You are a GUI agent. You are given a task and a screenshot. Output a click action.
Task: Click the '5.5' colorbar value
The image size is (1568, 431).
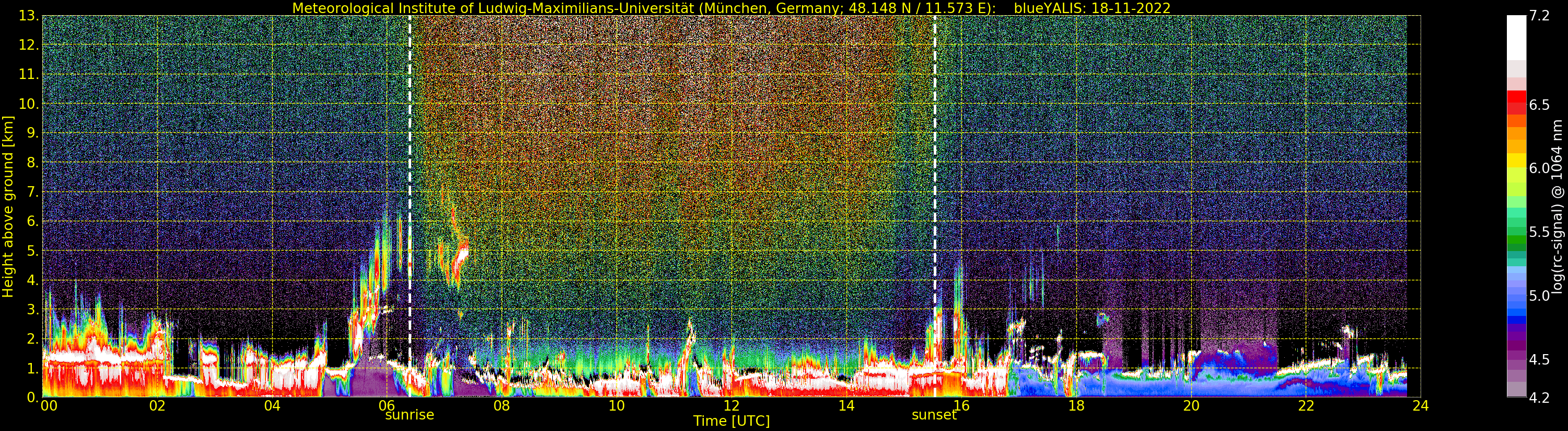tap(1539, 232)
